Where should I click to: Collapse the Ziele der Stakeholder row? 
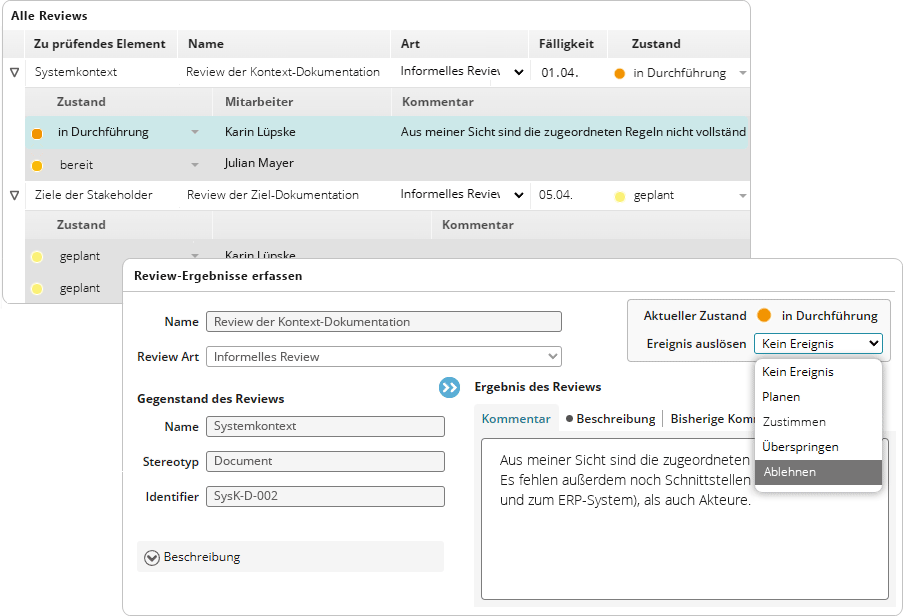coord(15,196)
